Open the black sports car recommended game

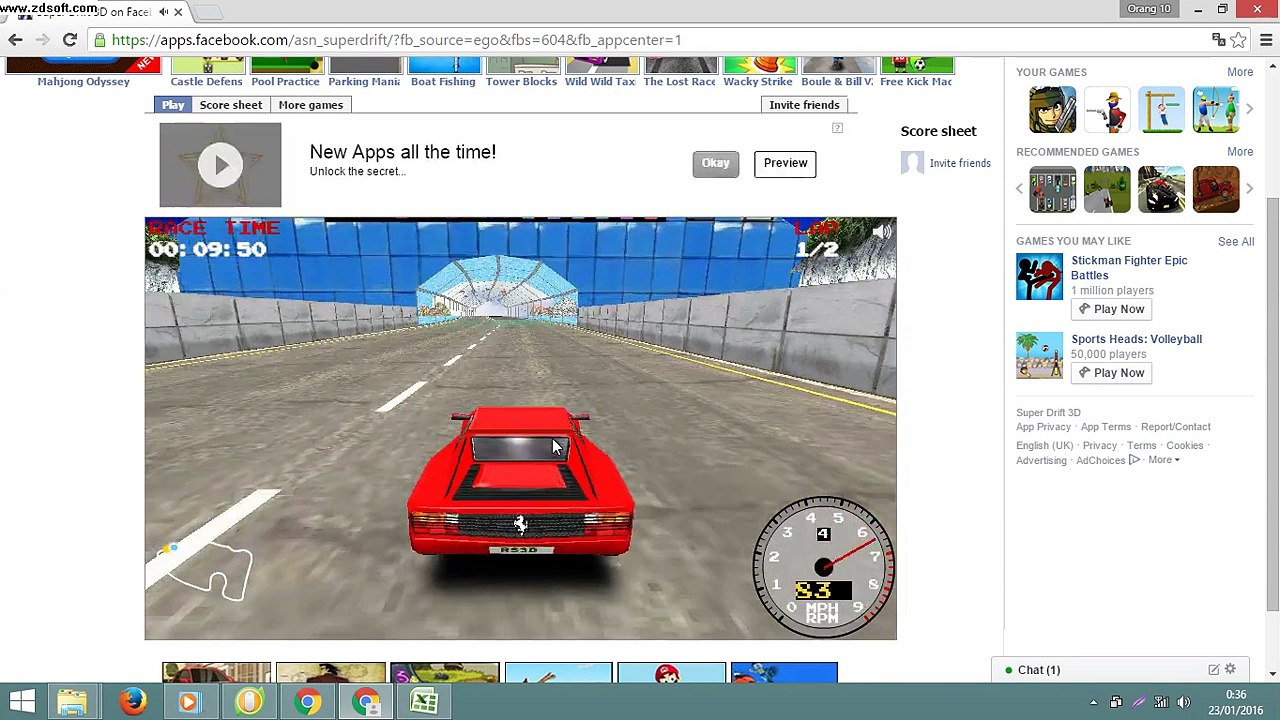(1161, 189)
